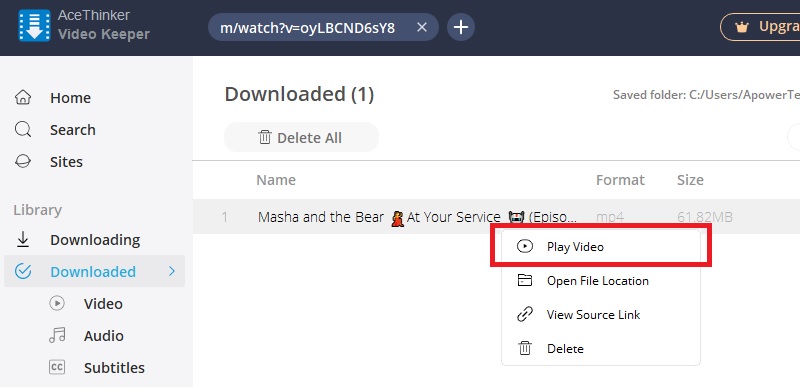Open the Sites section label

[x=66, y=162]
